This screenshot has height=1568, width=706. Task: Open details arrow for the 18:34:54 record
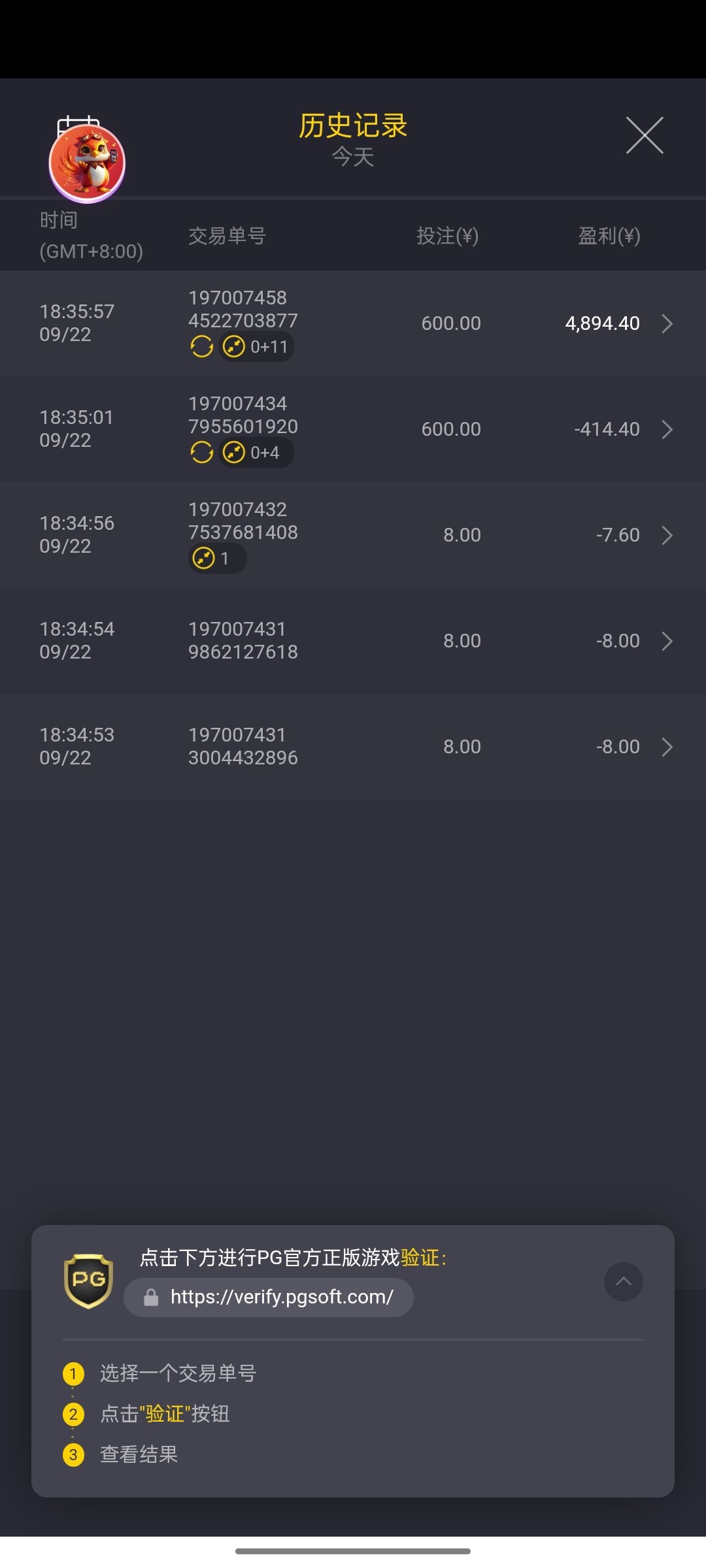tap(667, 641)
